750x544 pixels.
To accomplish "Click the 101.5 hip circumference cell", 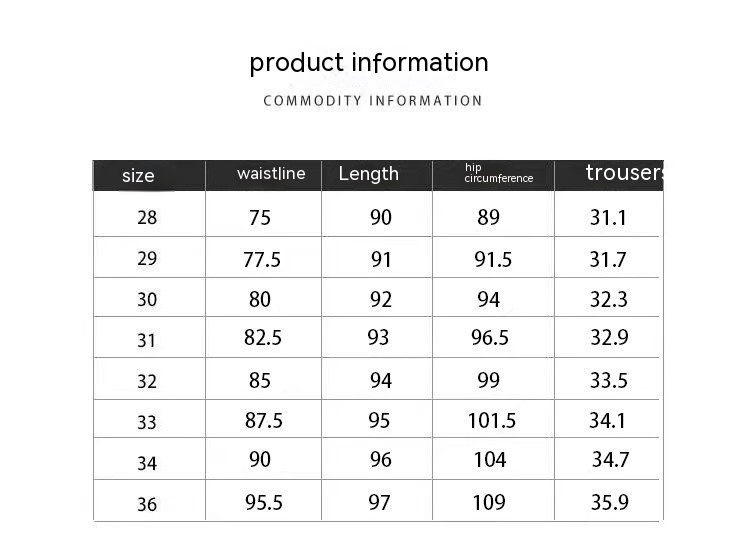I will pos(492,421).
